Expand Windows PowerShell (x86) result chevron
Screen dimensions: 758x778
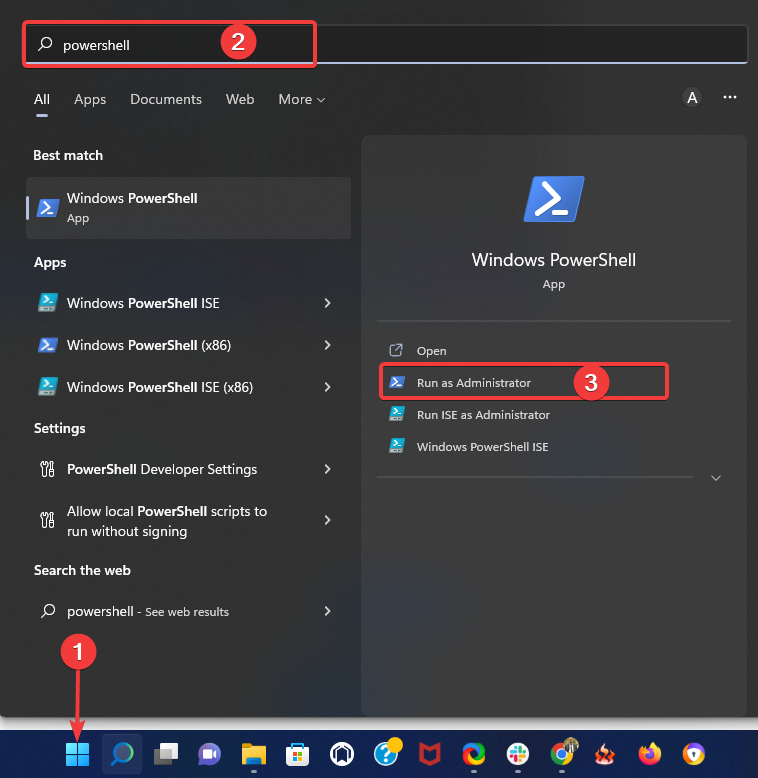(x=327, y=345)
